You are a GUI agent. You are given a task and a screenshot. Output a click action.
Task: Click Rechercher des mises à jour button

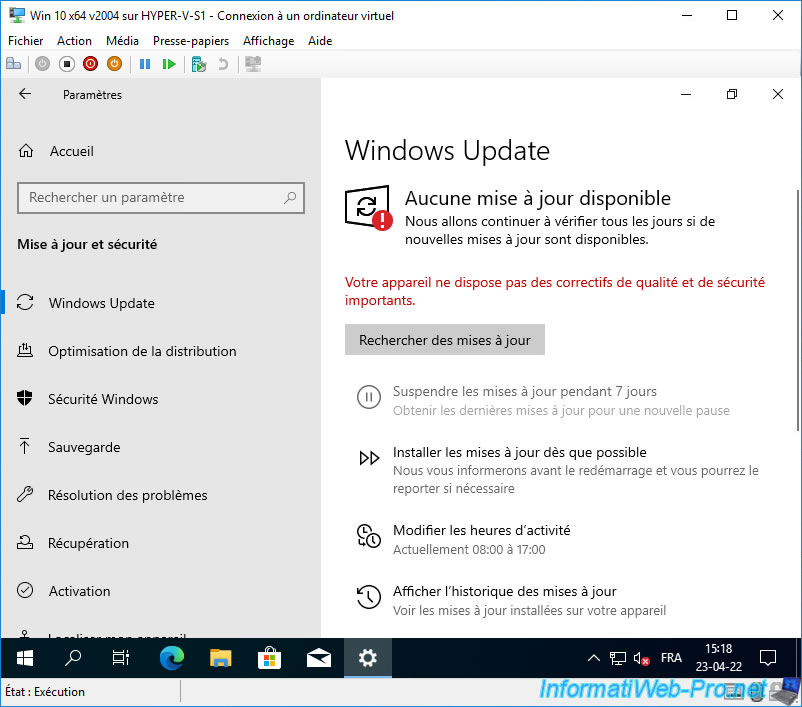444,340
